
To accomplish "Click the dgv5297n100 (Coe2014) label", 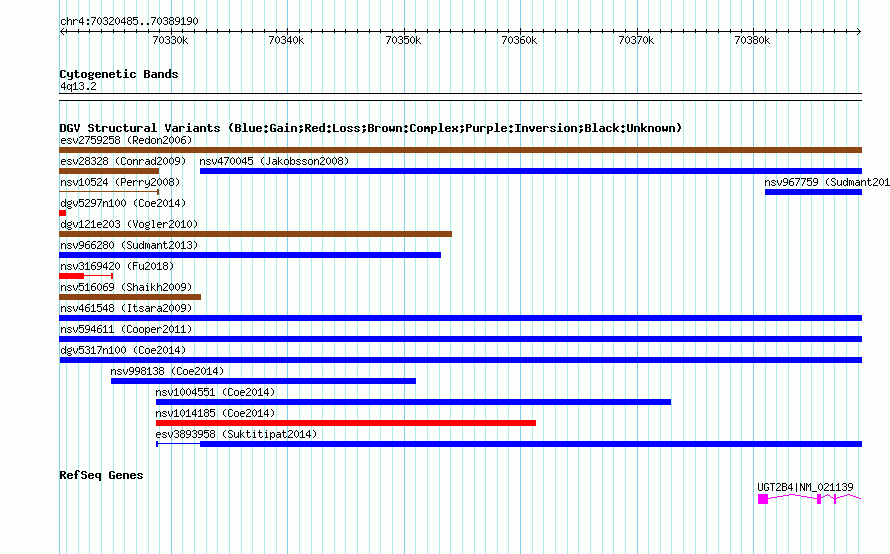I will 123,203.
